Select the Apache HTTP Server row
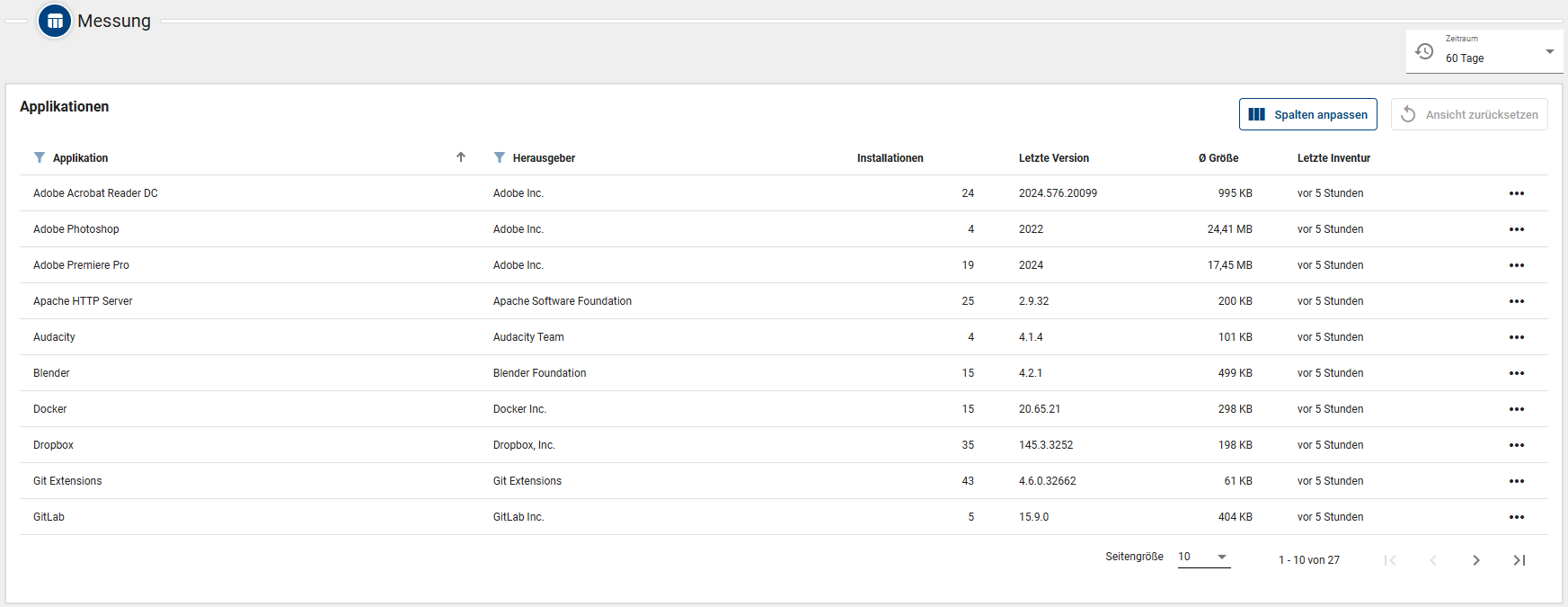The width and height of the screenshot is (1568, 607). tap(83, 301)
